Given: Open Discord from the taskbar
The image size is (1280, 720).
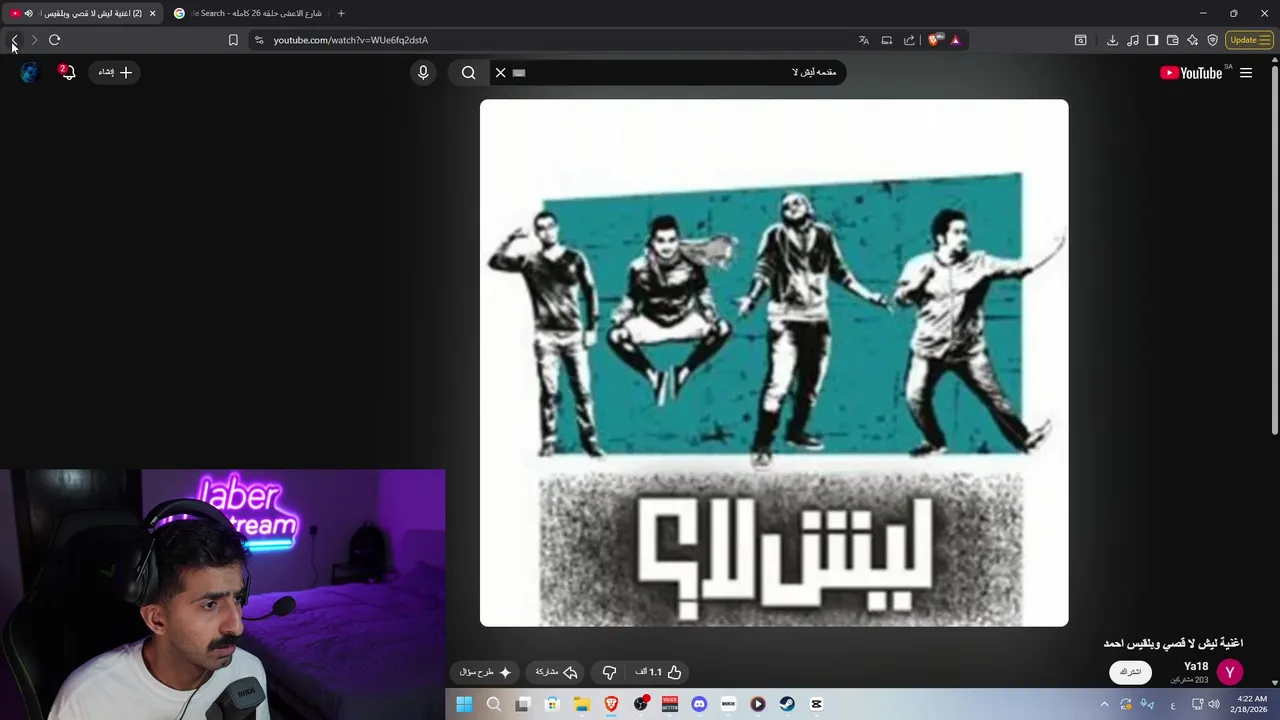Looking at the screenshot, I should (x=699, y=704).
